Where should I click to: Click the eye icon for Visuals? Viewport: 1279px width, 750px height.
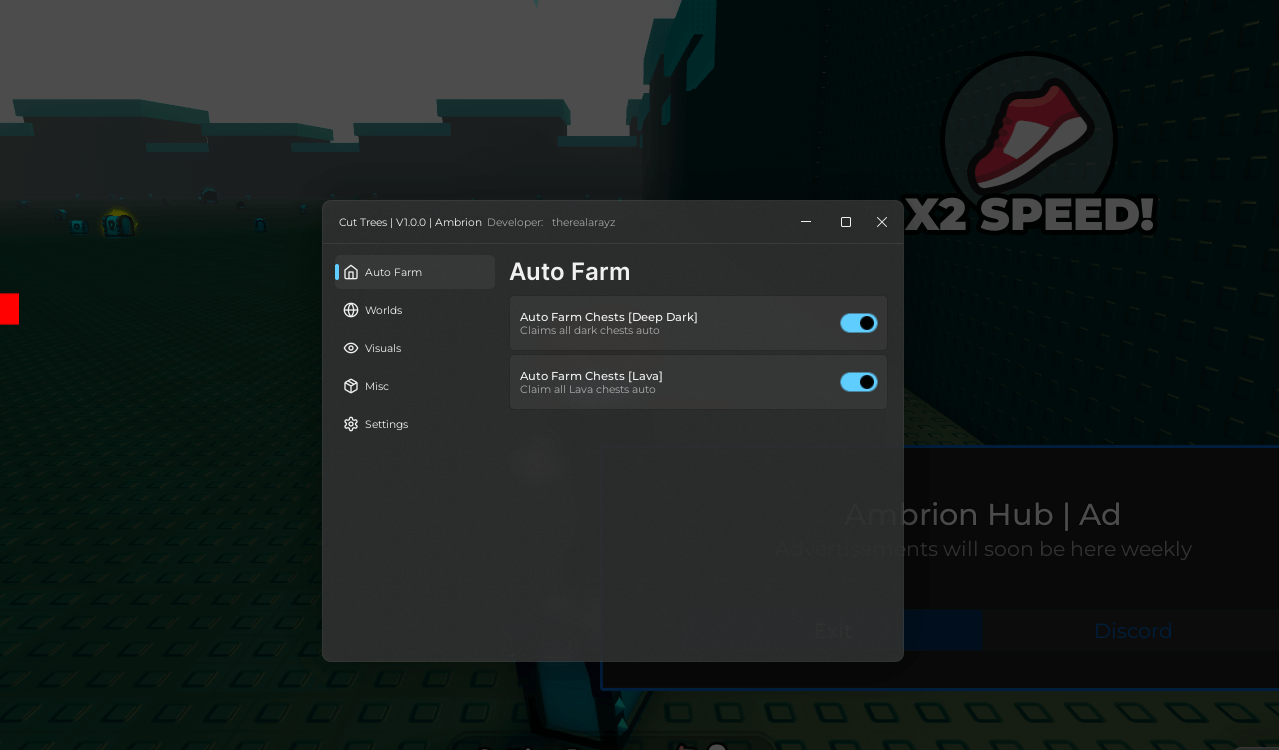[x=351, y=348]
